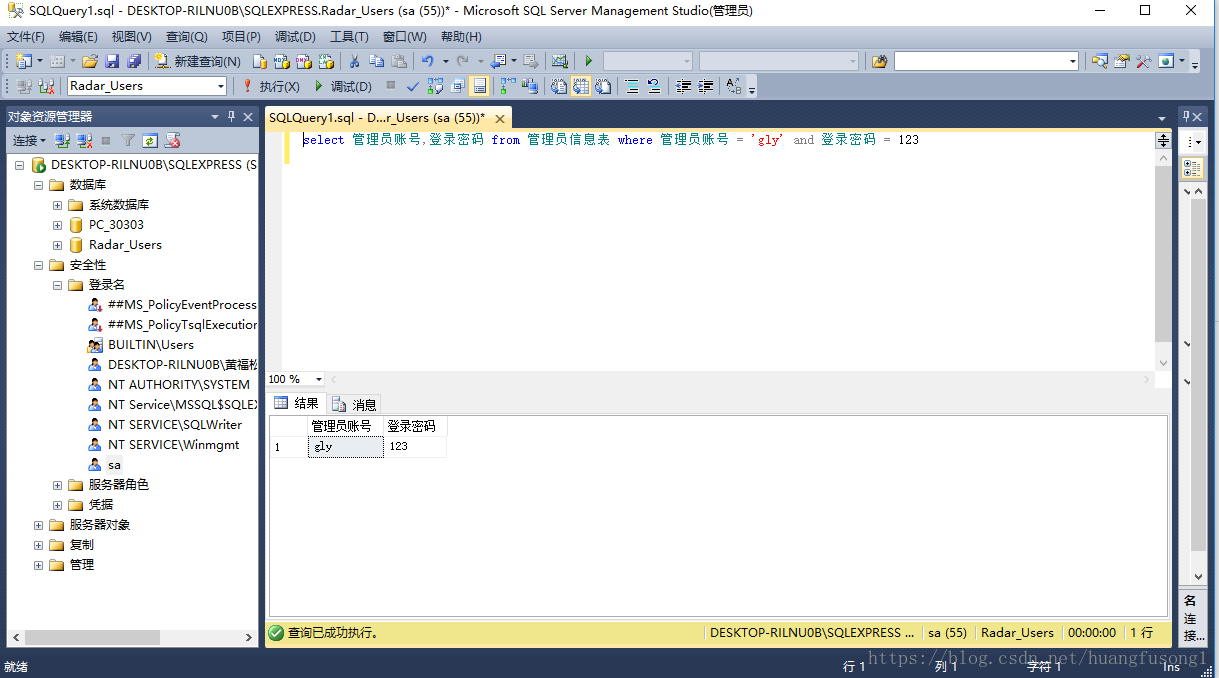Parse the query with the blue checkmark
Image resolution: width=1219 pixels, height=678 pixels.
click(412, 86)
